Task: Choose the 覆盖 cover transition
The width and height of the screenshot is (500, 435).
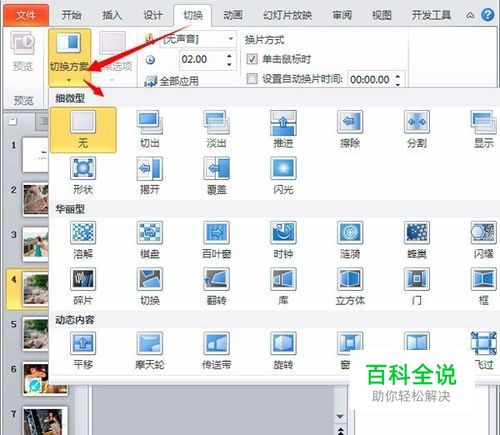Action: point(216,176)
